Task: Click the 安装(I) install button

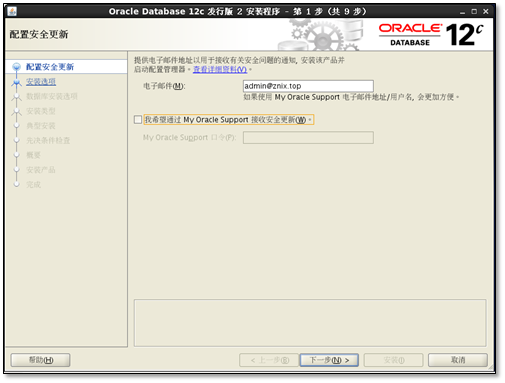Action: click(393, 360)
